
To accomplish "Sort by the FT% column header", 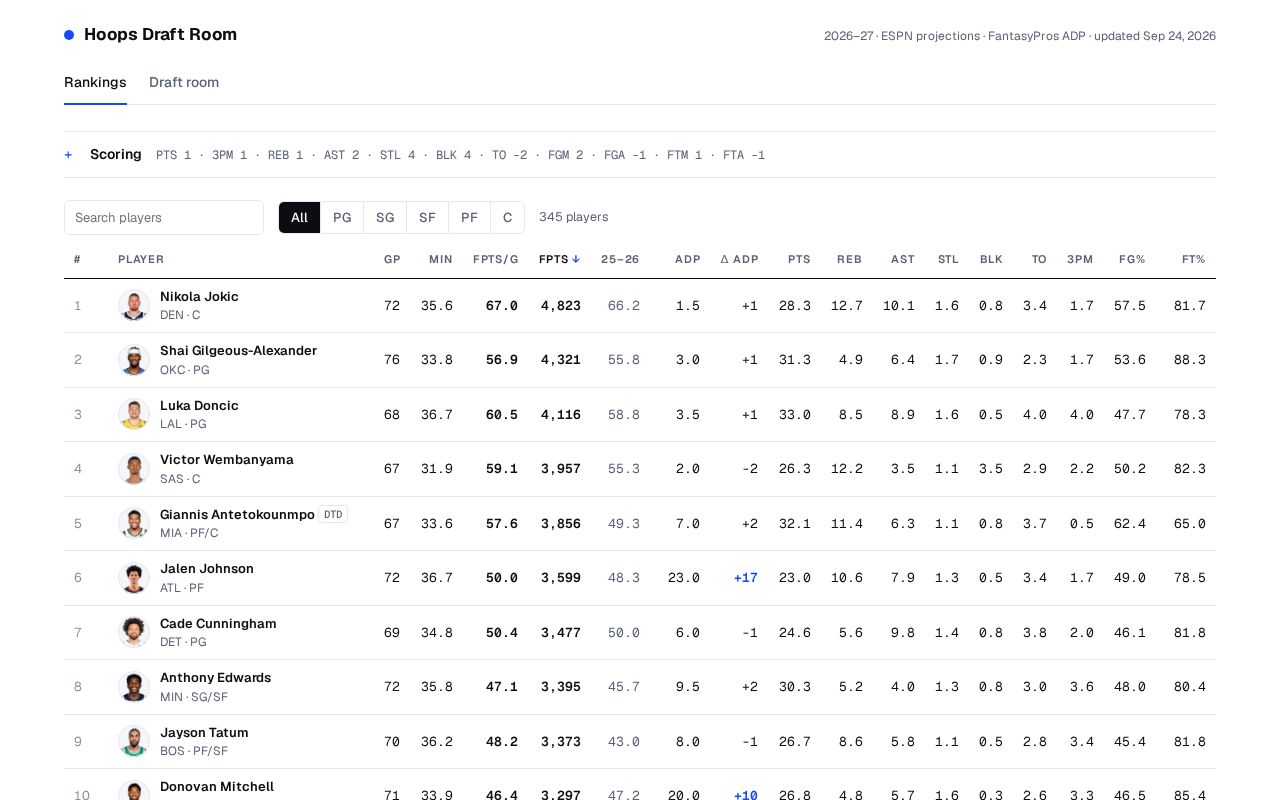I will 1193,259.
